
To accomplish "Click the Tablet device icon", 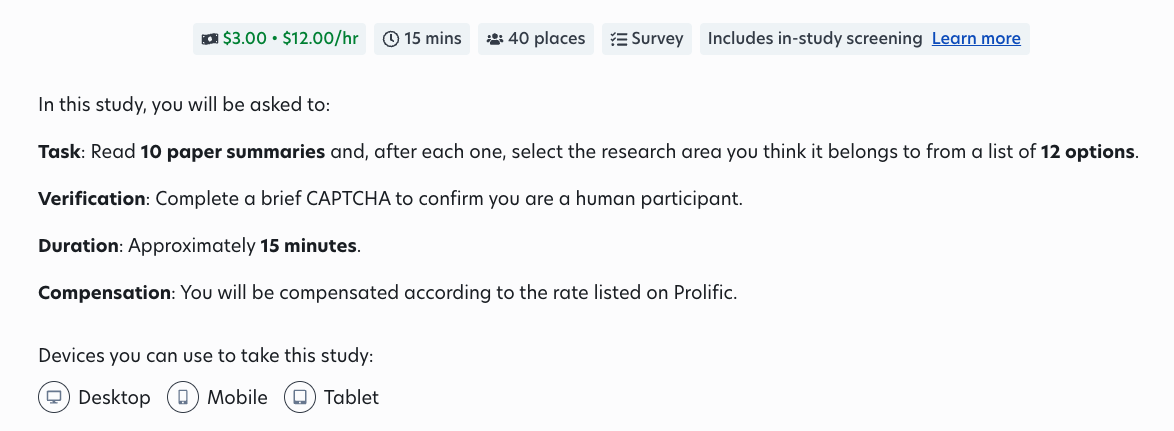I will [300, 397].
